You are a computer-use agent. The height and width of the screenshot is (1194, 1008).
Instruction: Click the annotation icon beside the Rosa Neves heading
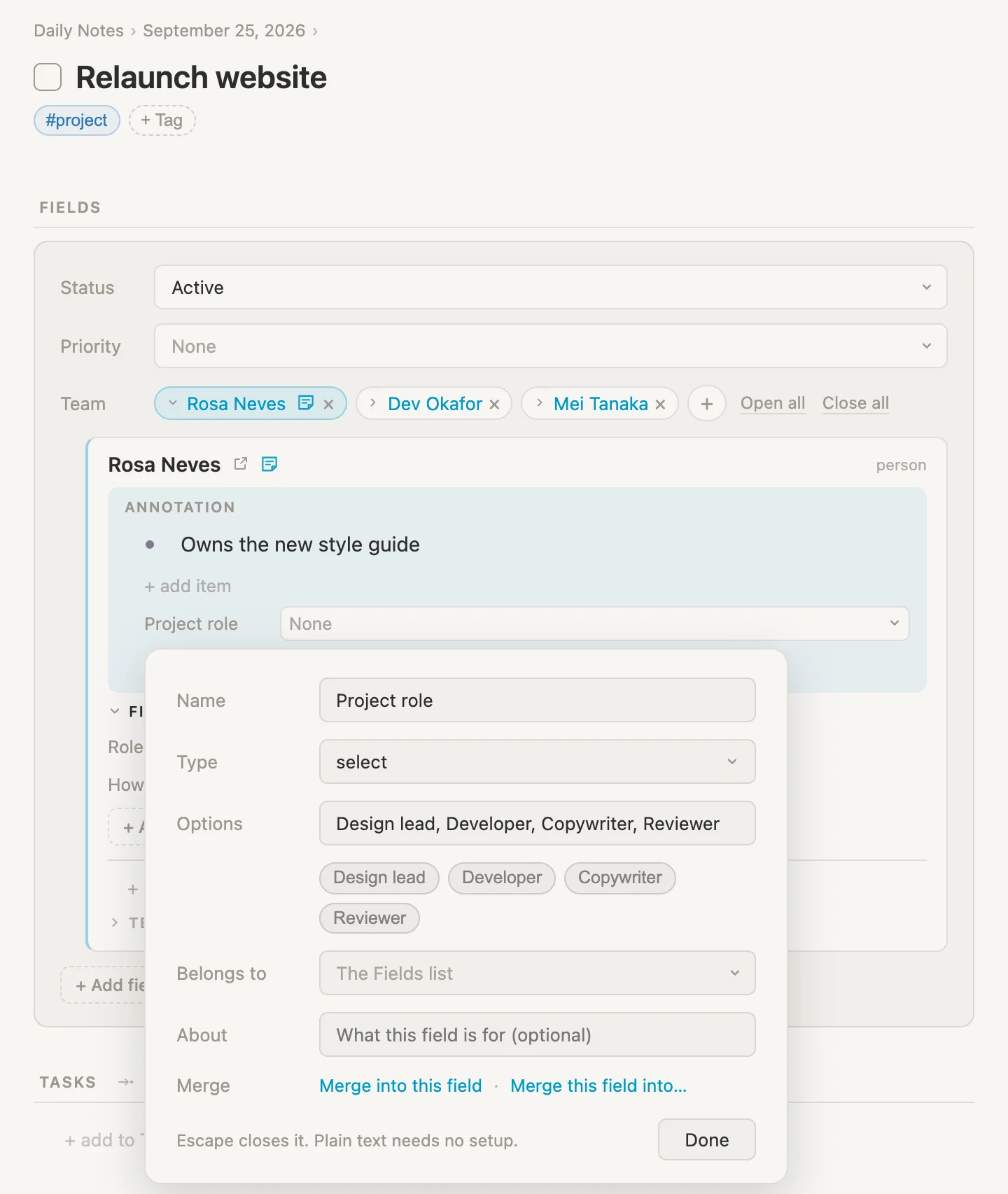[x=269, y=464]
